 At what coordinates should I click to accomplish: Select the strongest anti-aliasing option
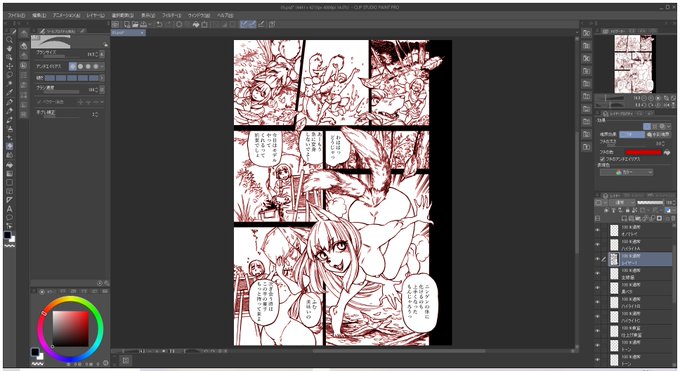click(96, 66)
